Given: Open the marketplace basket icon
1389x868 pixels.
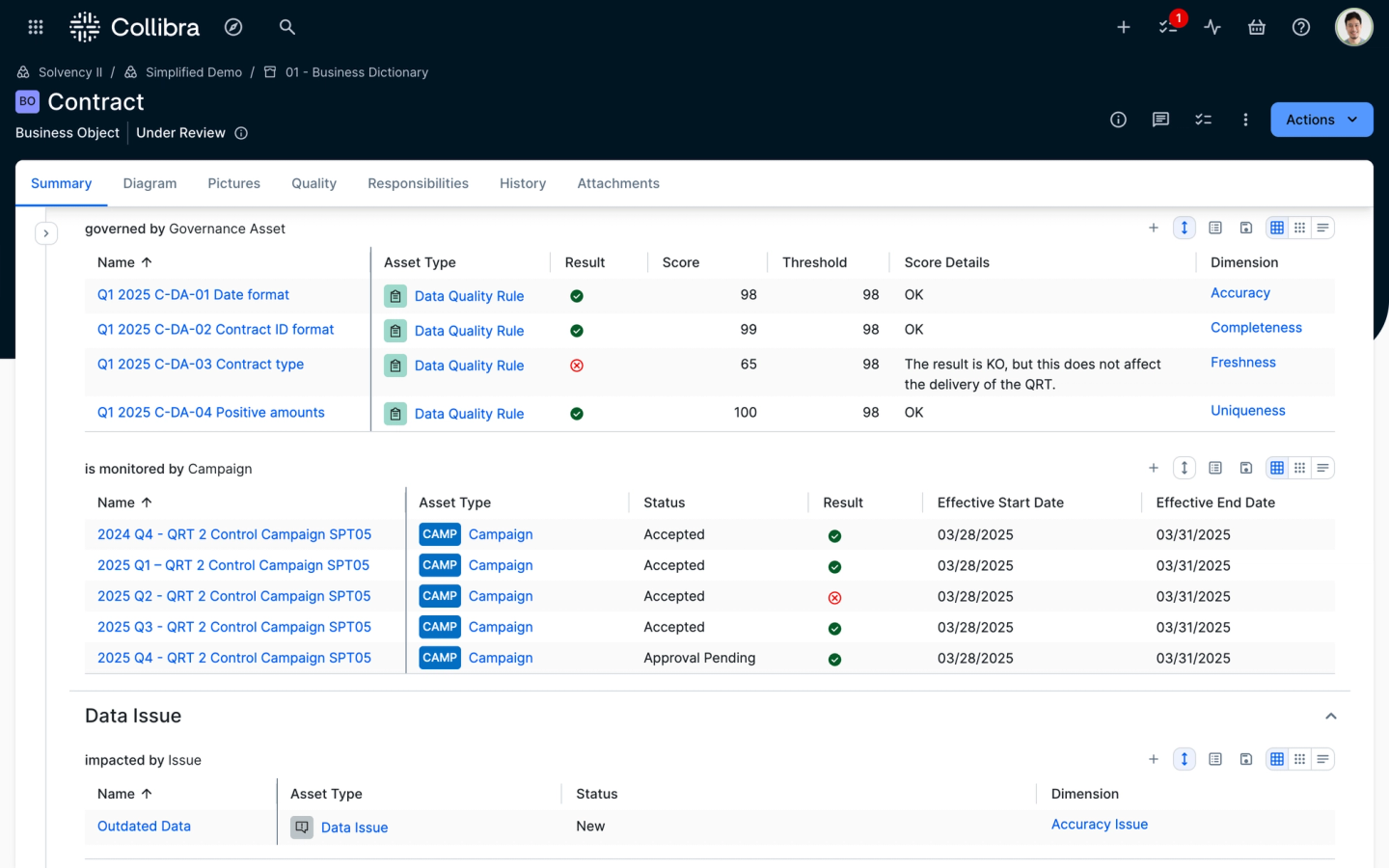Looking at the screenshot, I should [x=1256, y=27].
